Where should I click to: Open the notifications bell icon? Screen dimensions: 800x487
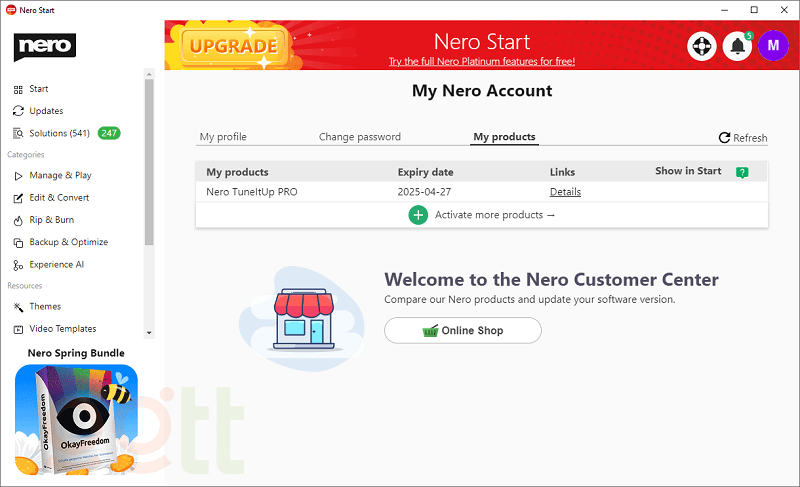point(738,46)
